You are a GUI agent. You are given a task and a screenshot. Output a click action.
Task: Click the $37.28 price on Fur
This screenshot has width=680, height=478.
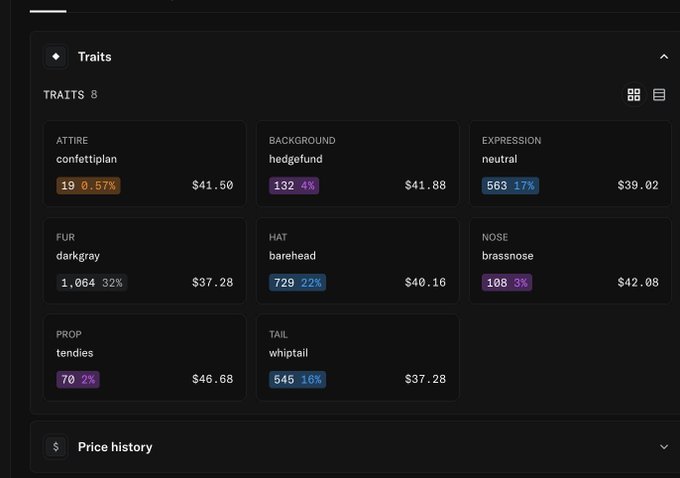(x=212, y=282)
